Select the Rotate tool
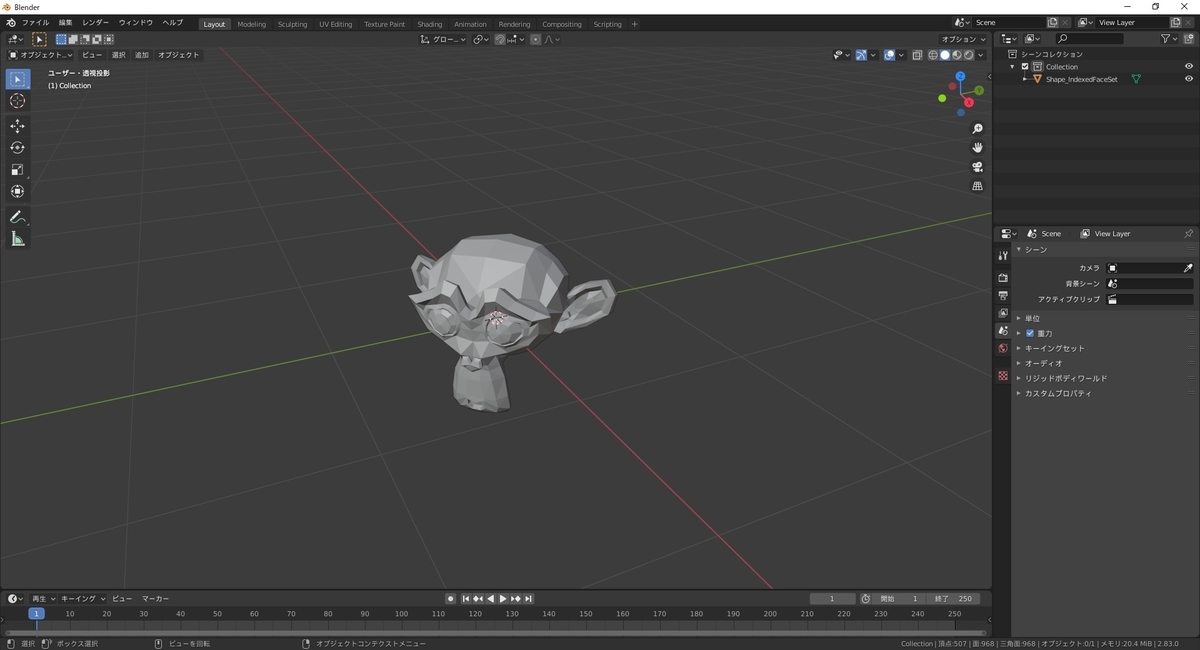This screenshot has height=650, width=1200. click(18, 147)
